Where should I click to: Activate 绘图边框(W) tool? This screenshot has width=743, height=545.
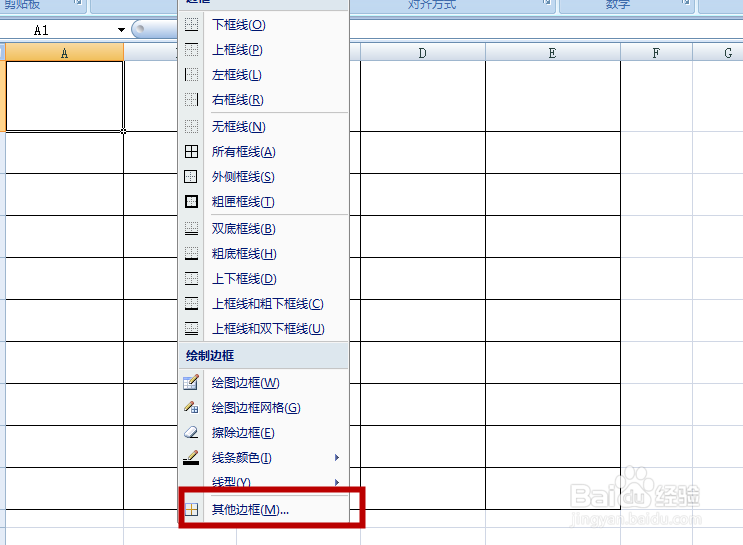click(x=263, y=382)
